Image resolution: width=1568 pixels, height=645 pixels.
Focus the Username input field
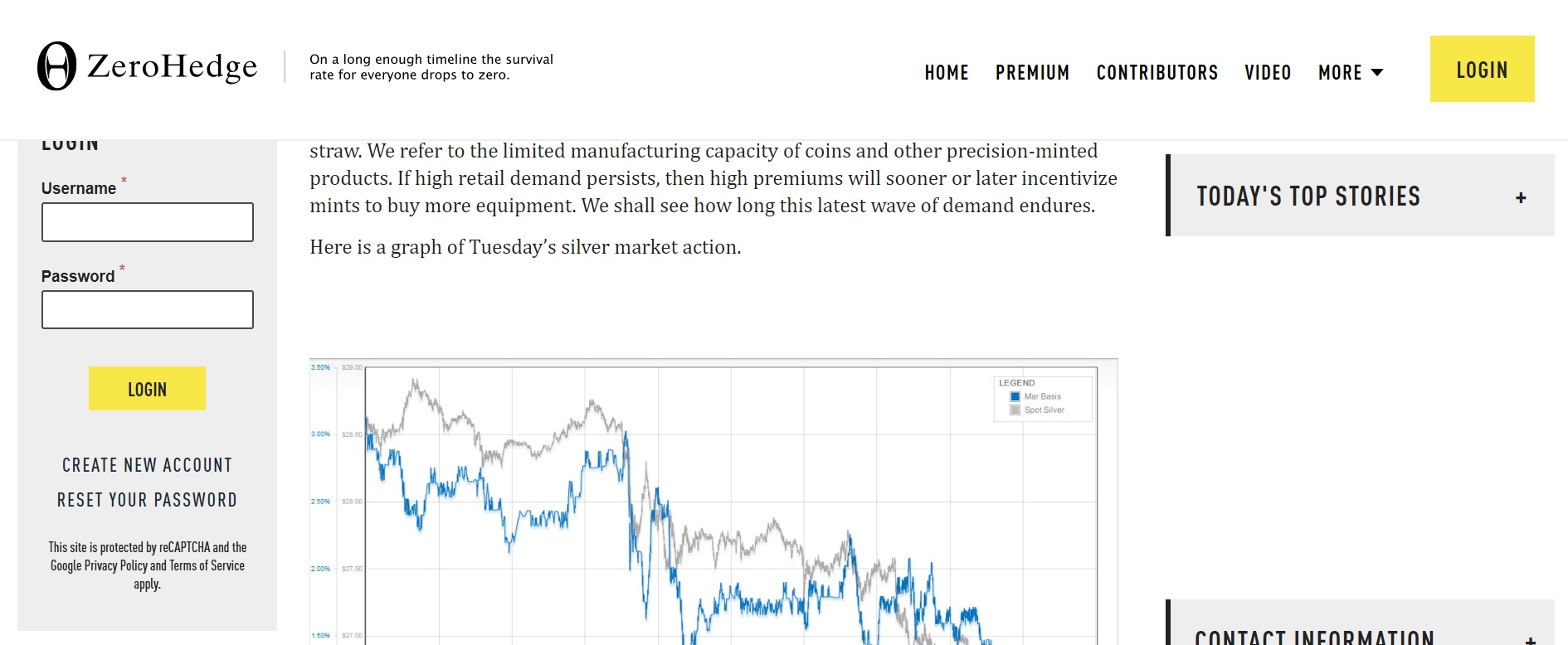(x=148, y=222)
